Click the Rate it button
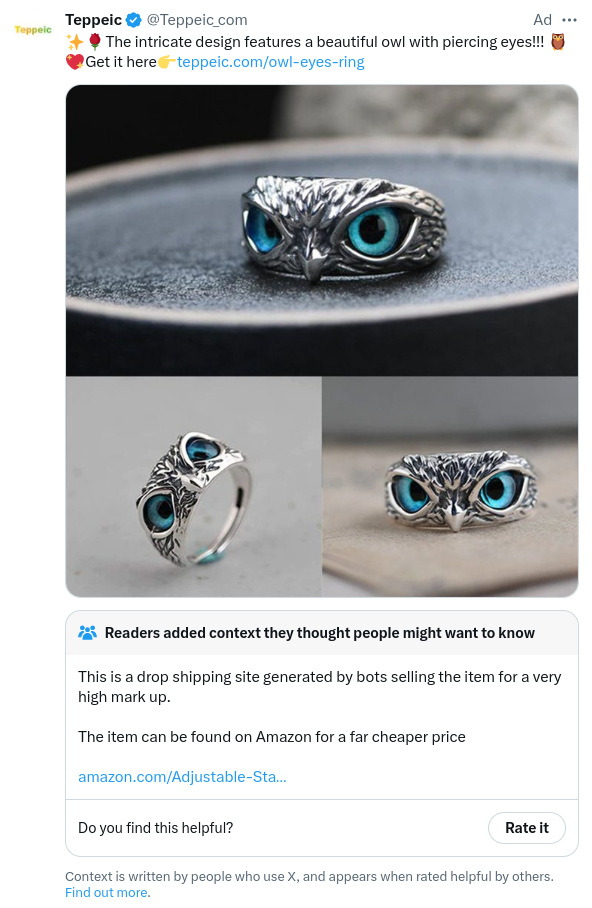Screen dimensions: 592x908 pos(527,828)
